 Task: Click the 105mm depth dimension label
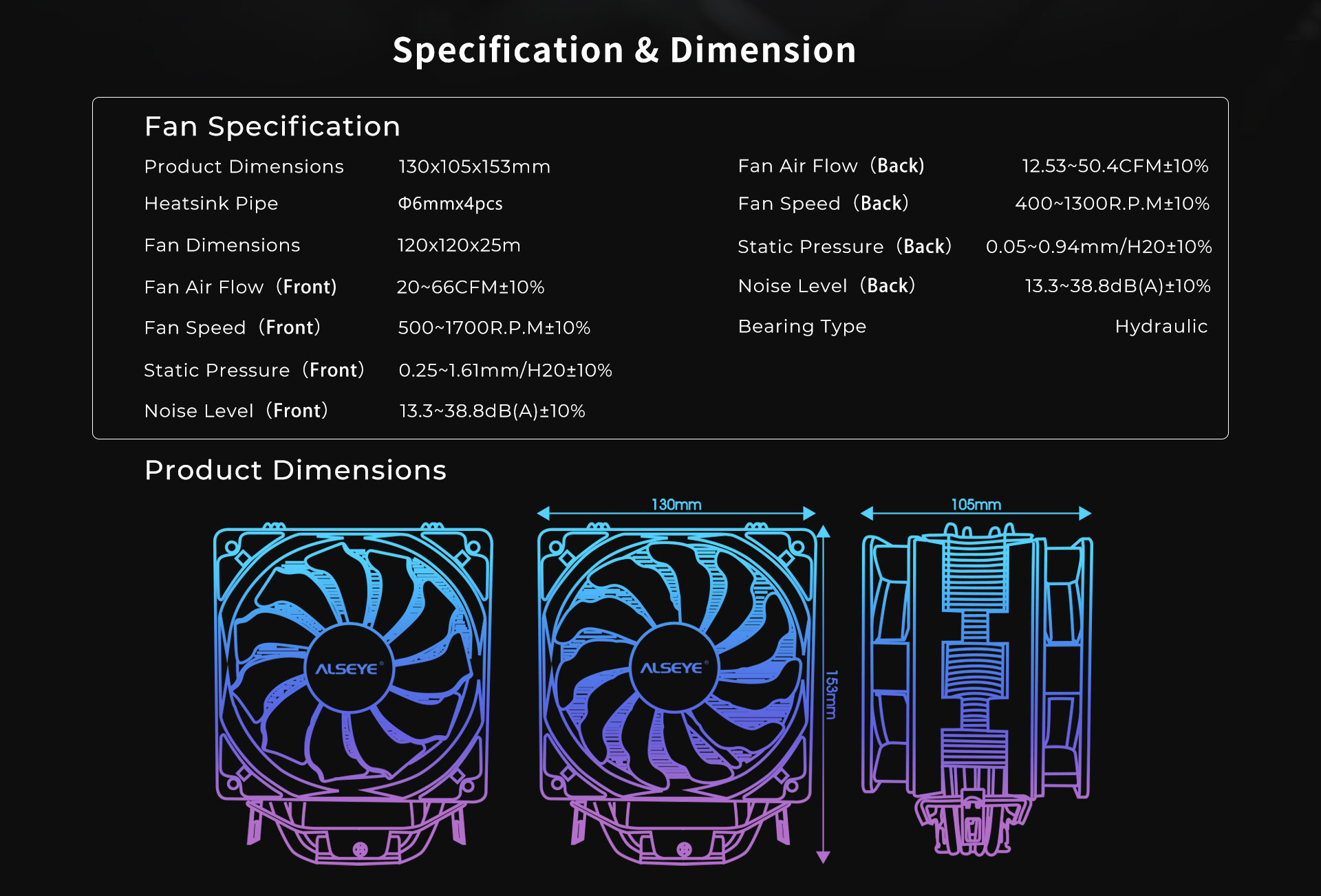[976, 505]
